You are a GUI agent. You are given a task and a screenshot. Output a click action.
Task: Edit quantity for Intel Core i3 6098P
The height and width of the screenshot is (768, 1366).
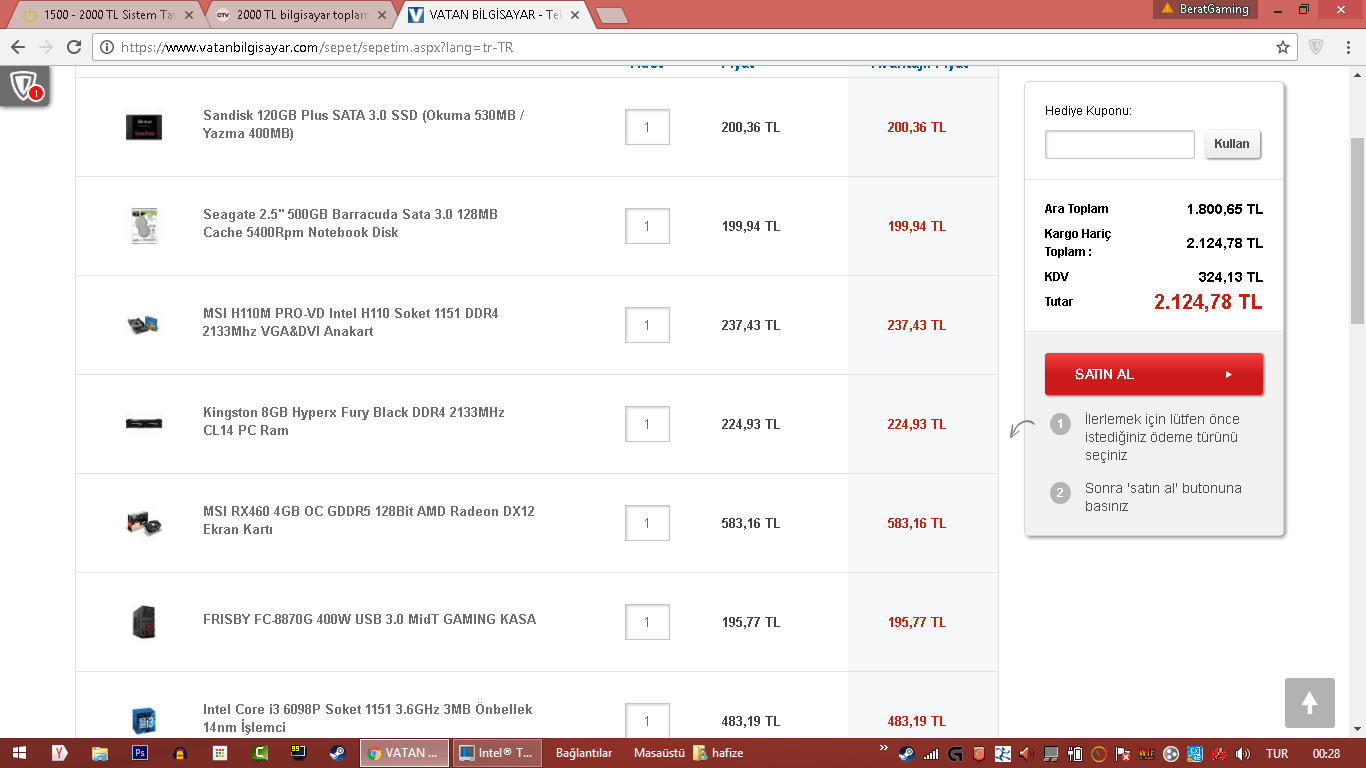pyautogui.click(x=647, y=721)
